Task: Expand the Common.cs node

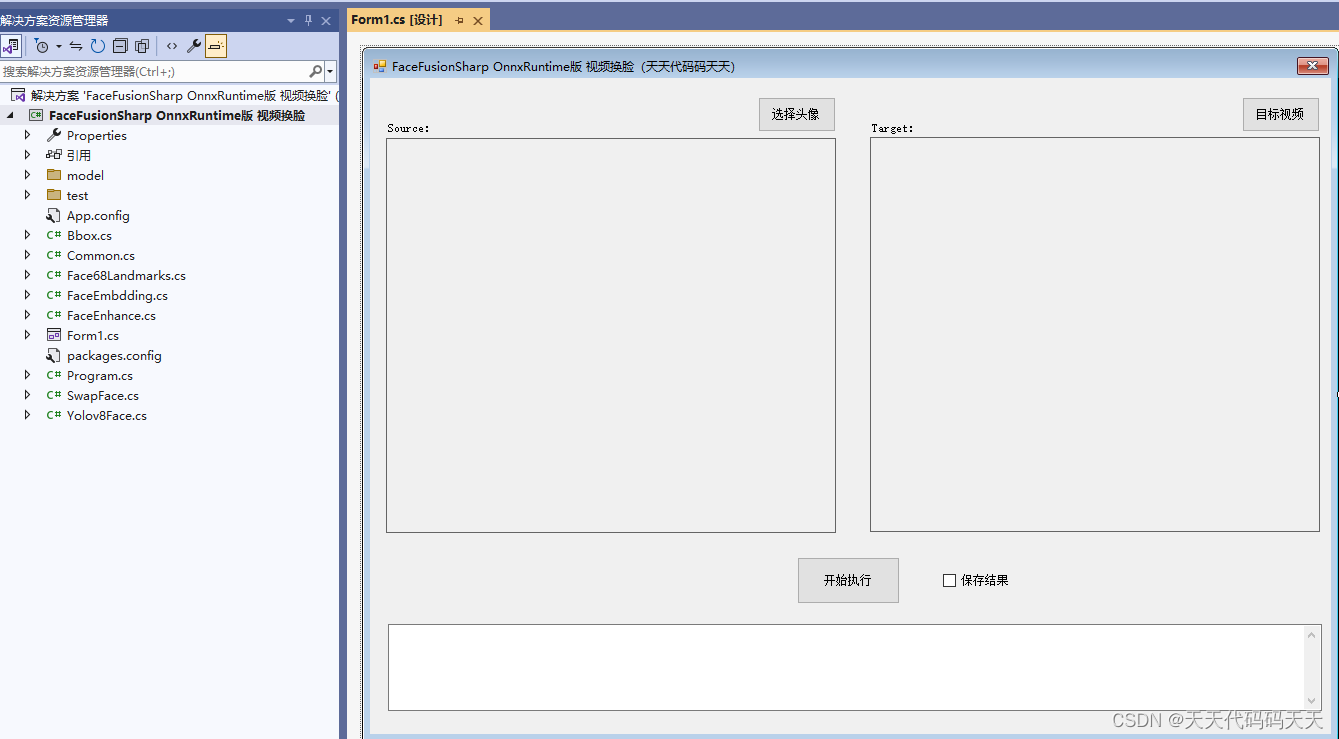Action: coord(28,255)
